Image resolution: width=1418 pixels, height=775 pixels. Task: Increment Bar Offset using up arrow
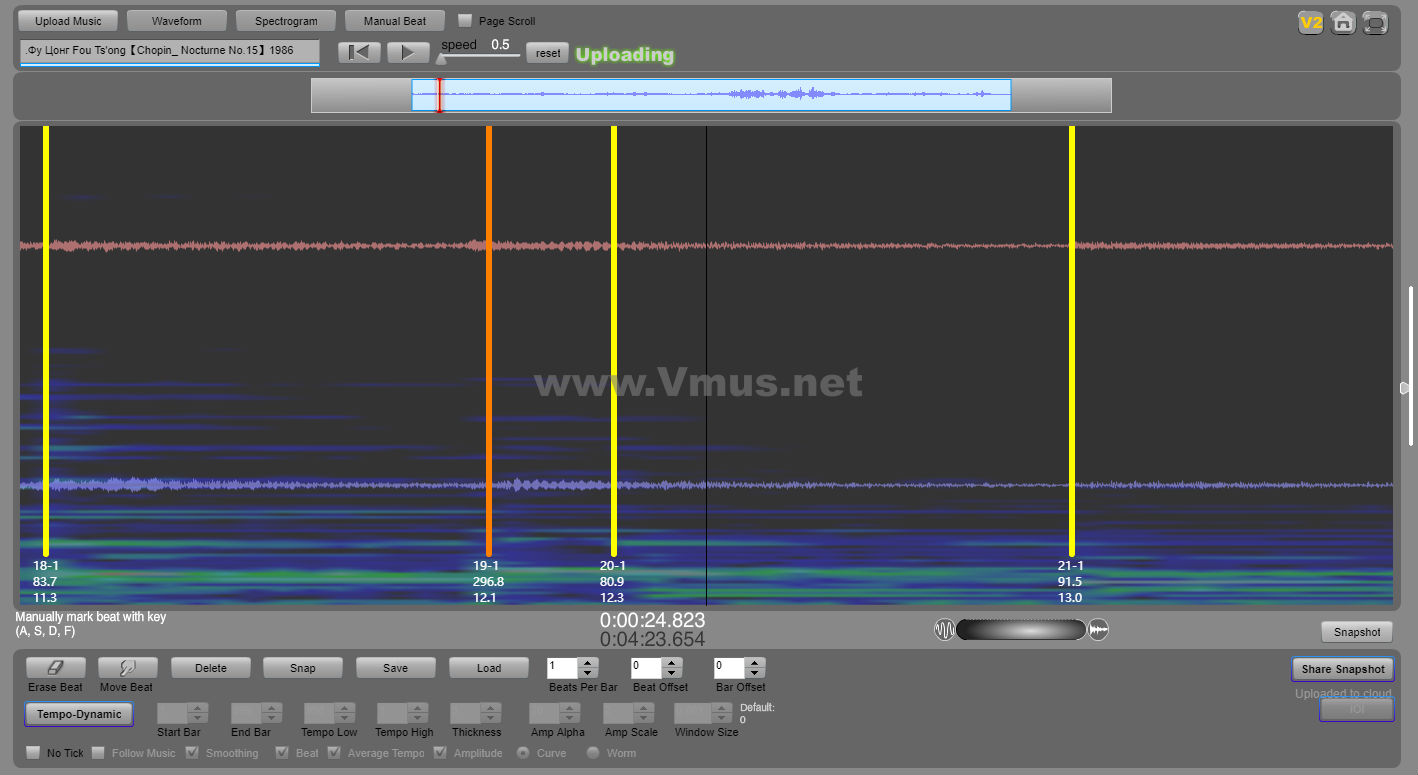pos(754,662)
